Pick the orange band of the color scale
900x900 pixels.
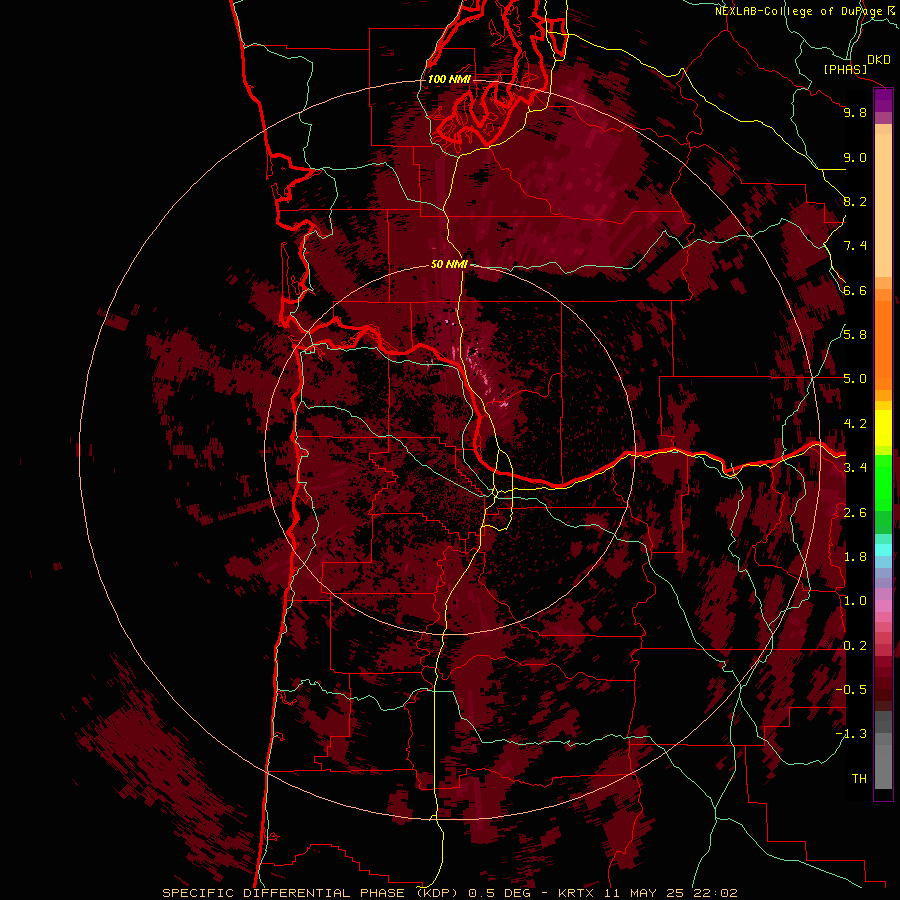click(883, 344)
